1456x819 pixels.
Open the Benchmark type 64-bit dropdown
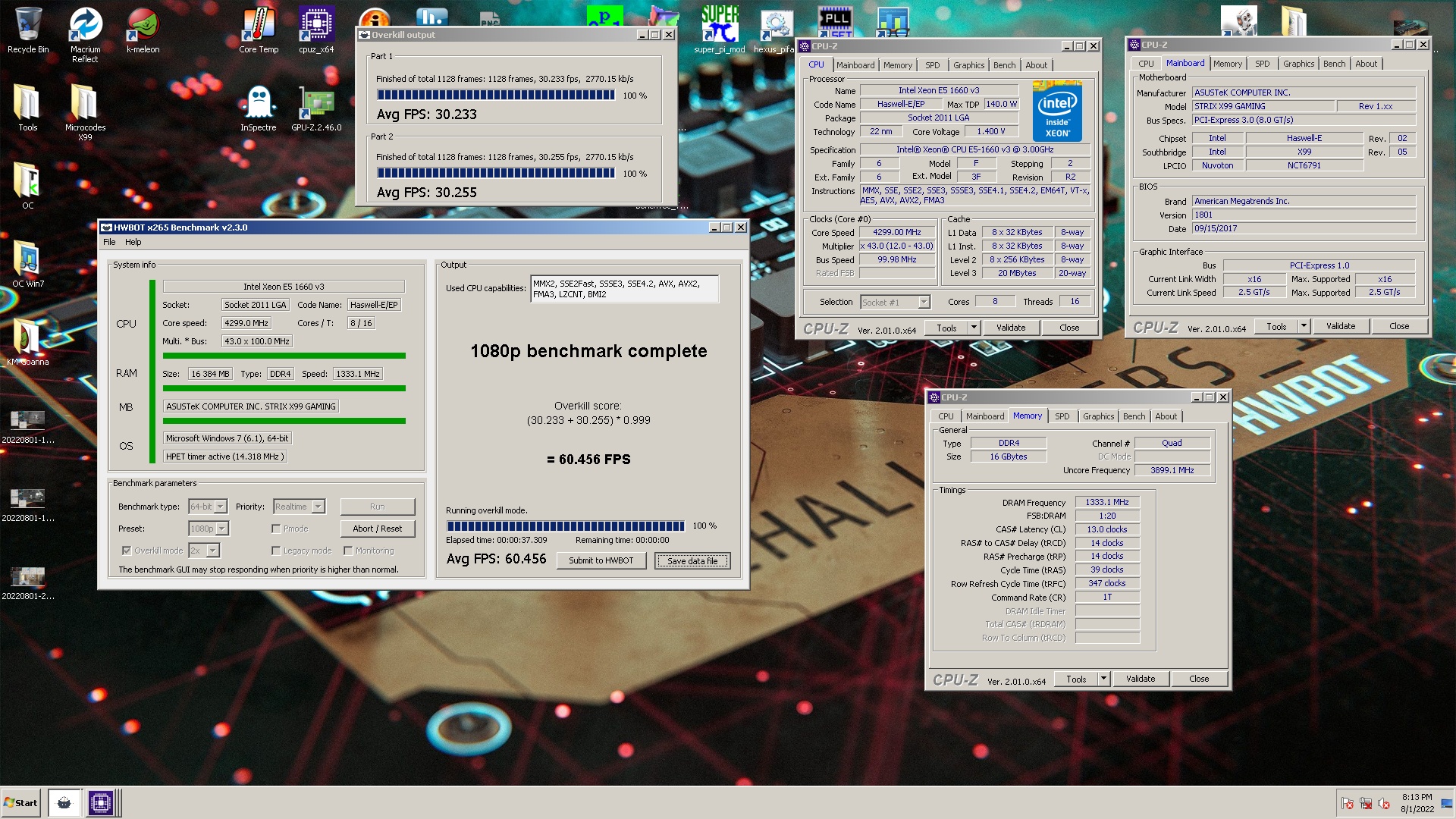click(209, 507)
